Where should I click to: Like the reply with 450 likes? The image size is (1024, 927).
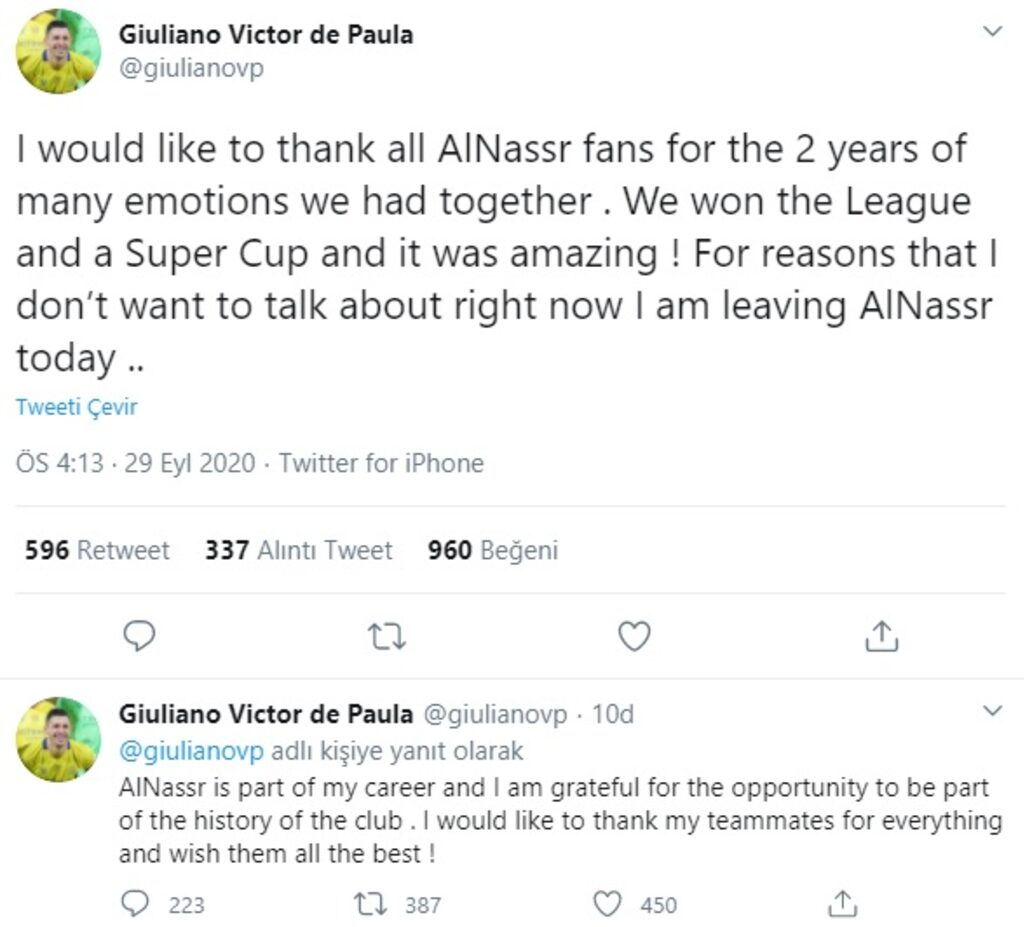click(x=608, y=904)
